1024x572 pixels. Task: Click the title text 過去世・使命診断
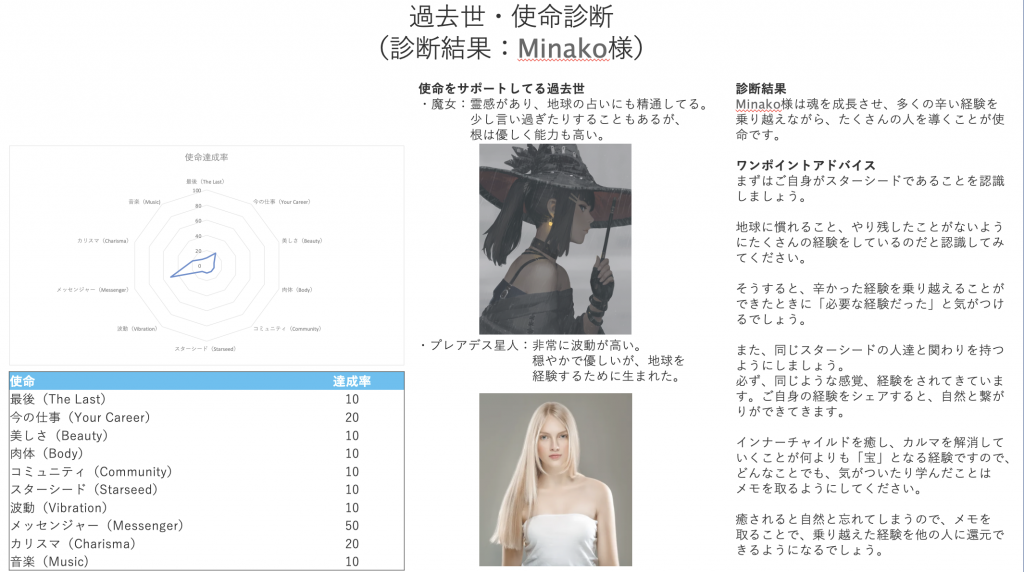pos(511,16)
